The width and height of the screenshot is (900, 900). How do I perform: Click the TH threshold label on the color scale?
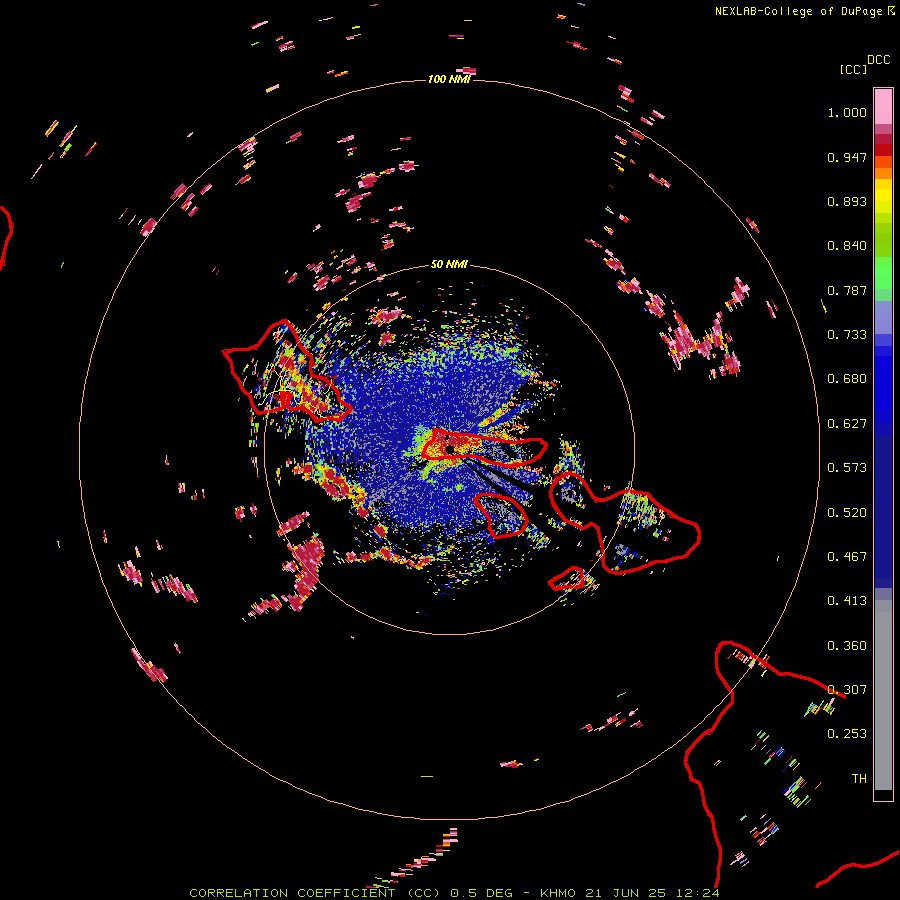click(x=859, y=779)
